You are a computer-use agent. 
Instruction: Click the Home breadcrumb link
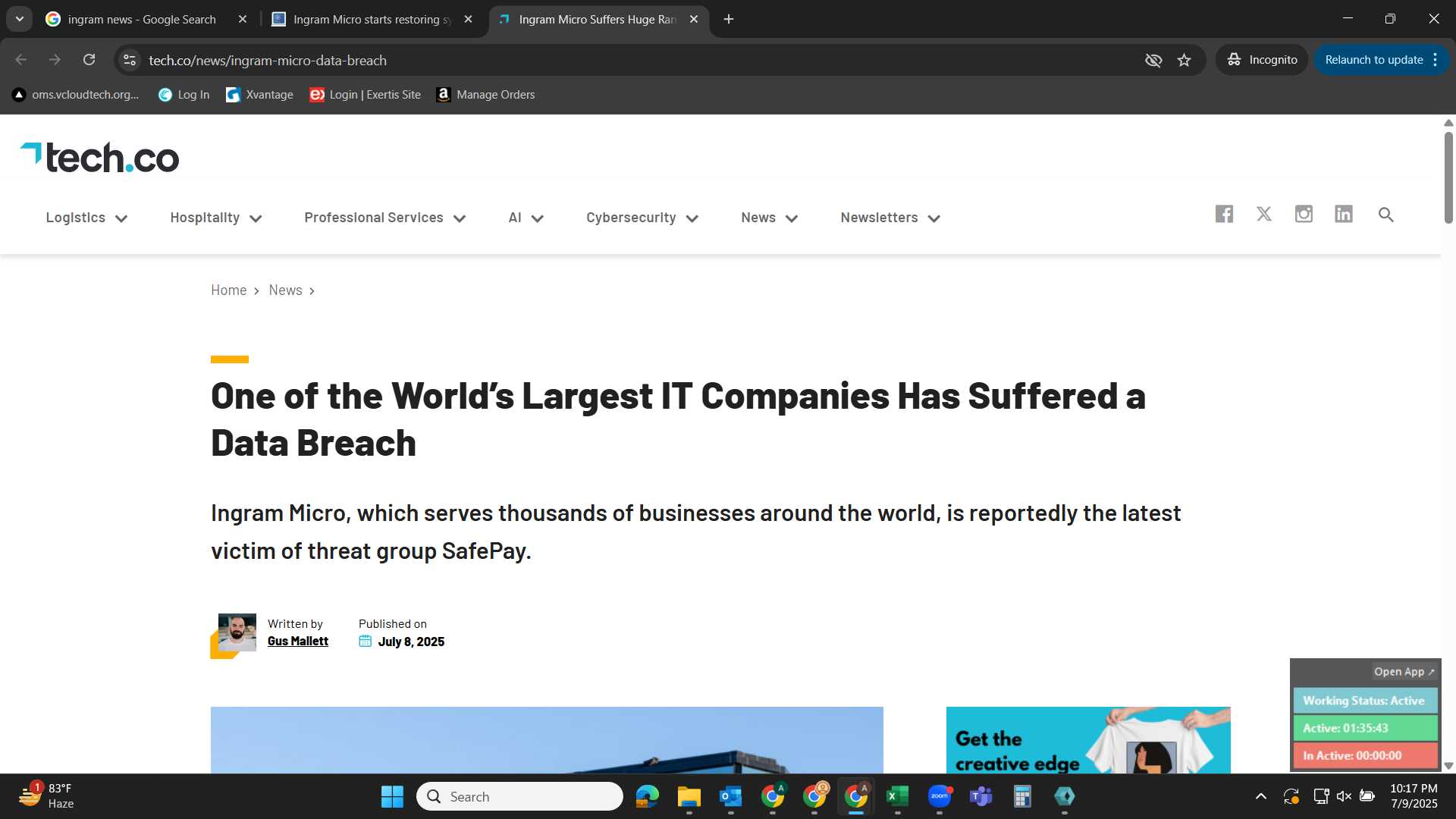pos(228,290)
